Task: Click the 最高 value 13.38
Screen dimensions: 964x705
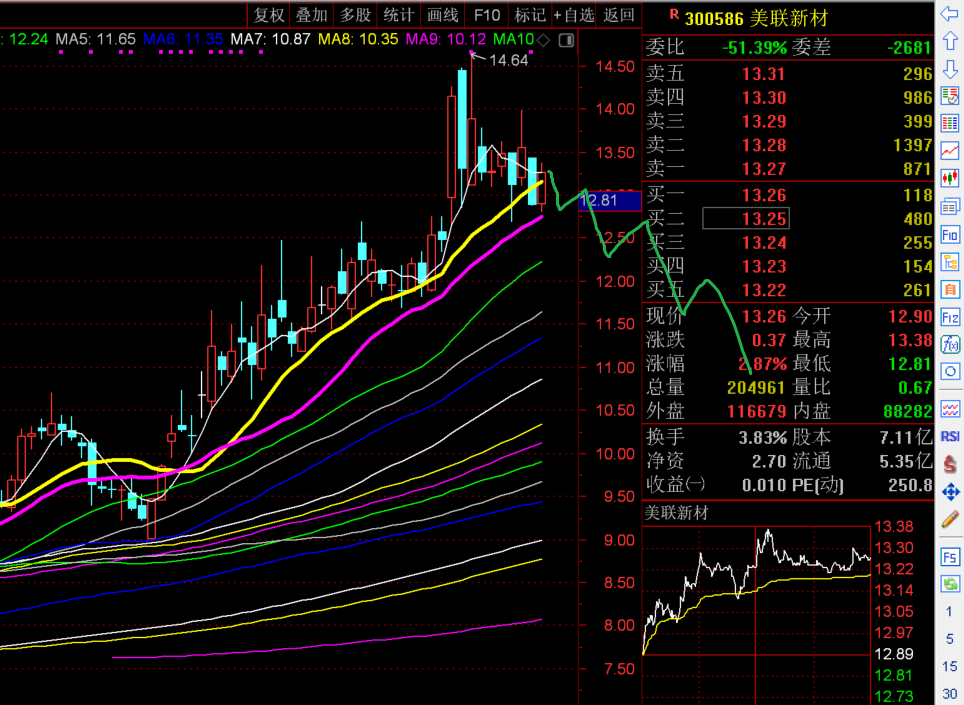Action: coord(910,340)
